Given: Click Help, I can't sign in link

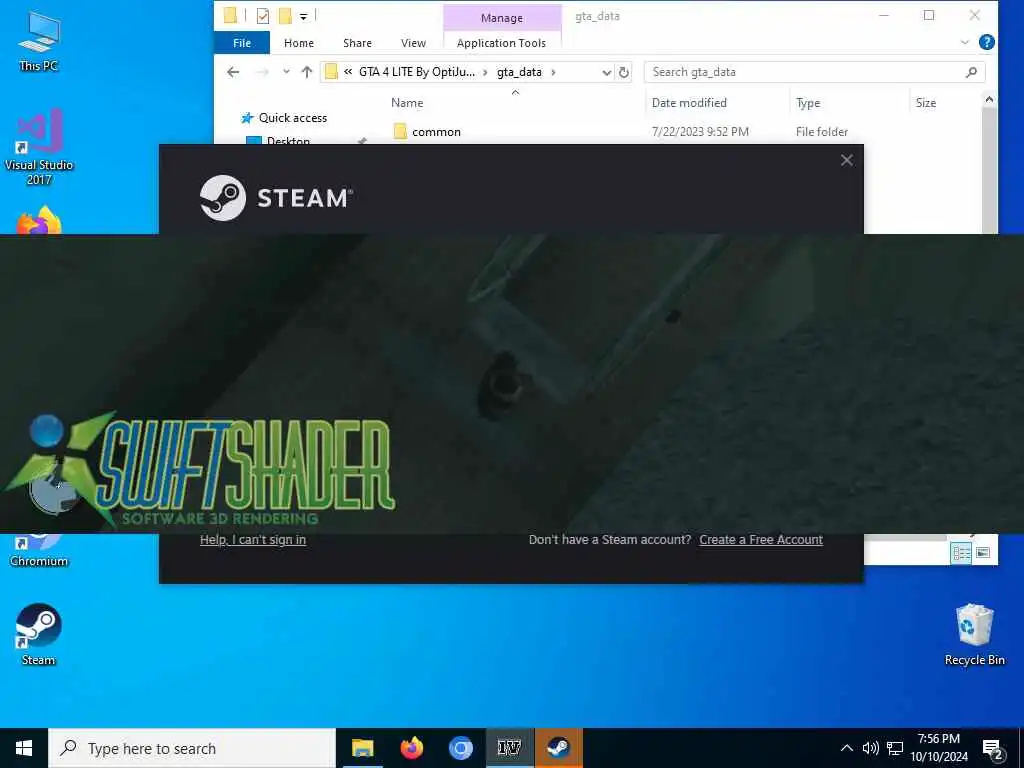Looking at the screenshot, I should [x=253, y=539].
